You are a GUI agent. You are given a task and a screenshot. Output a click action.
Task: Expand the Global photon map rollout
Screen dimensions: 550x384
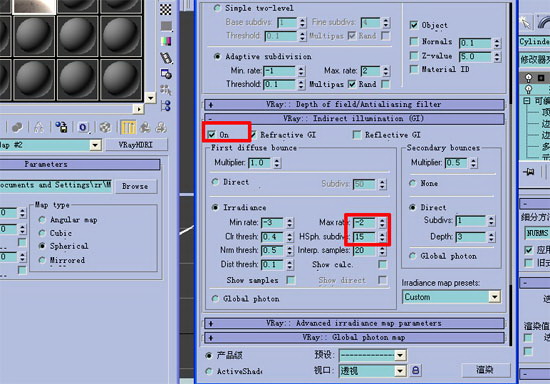[x=354, y=338]
